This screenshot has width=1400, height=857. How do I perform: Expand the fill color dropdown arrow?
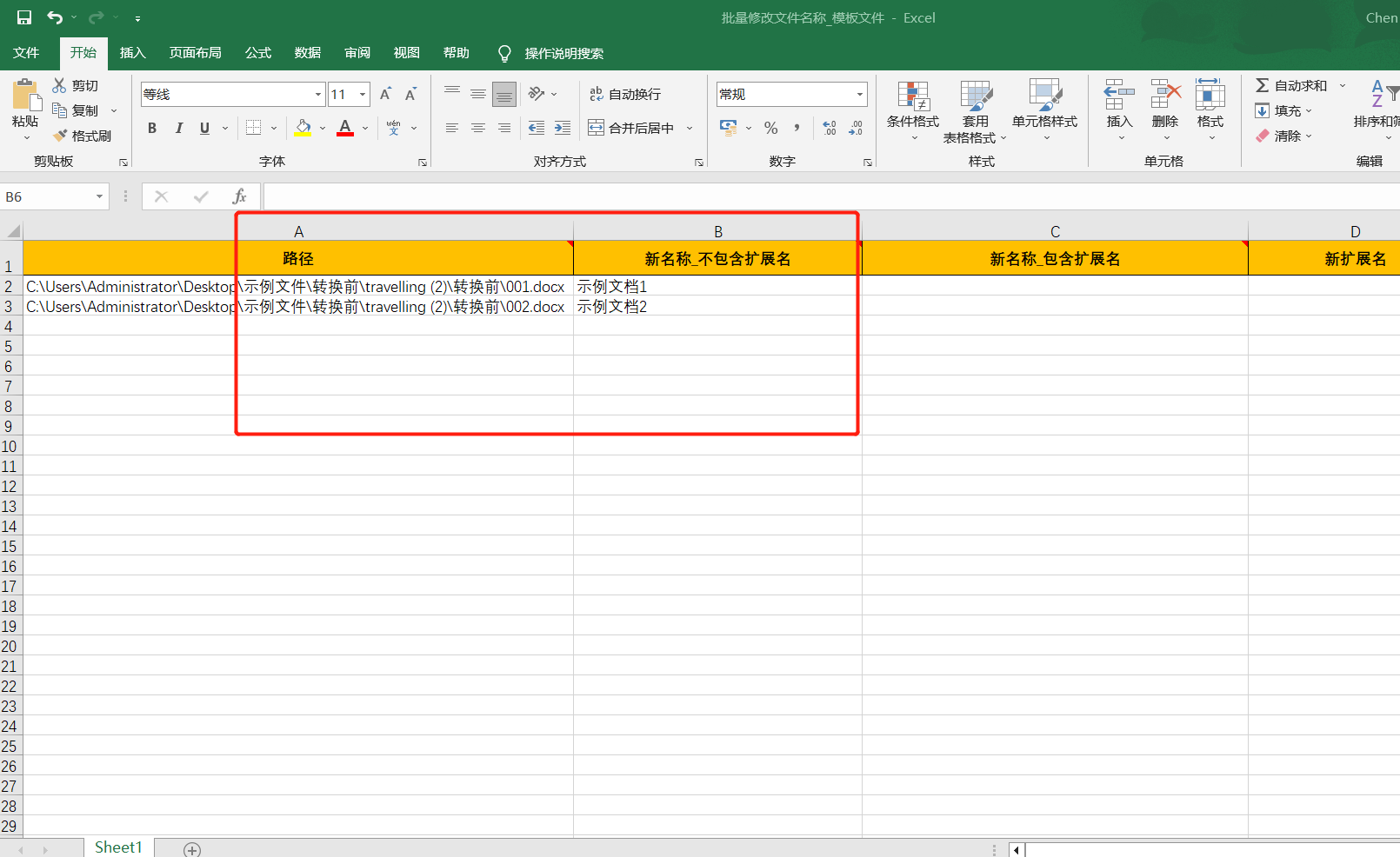[321, 128]
